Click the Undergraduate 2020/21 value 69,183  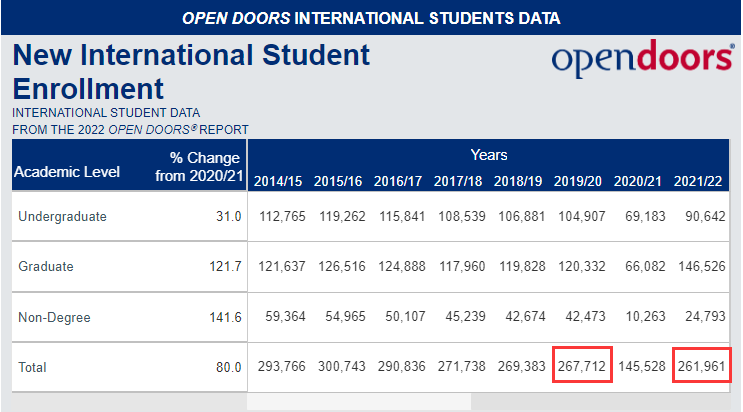point(645,217)
